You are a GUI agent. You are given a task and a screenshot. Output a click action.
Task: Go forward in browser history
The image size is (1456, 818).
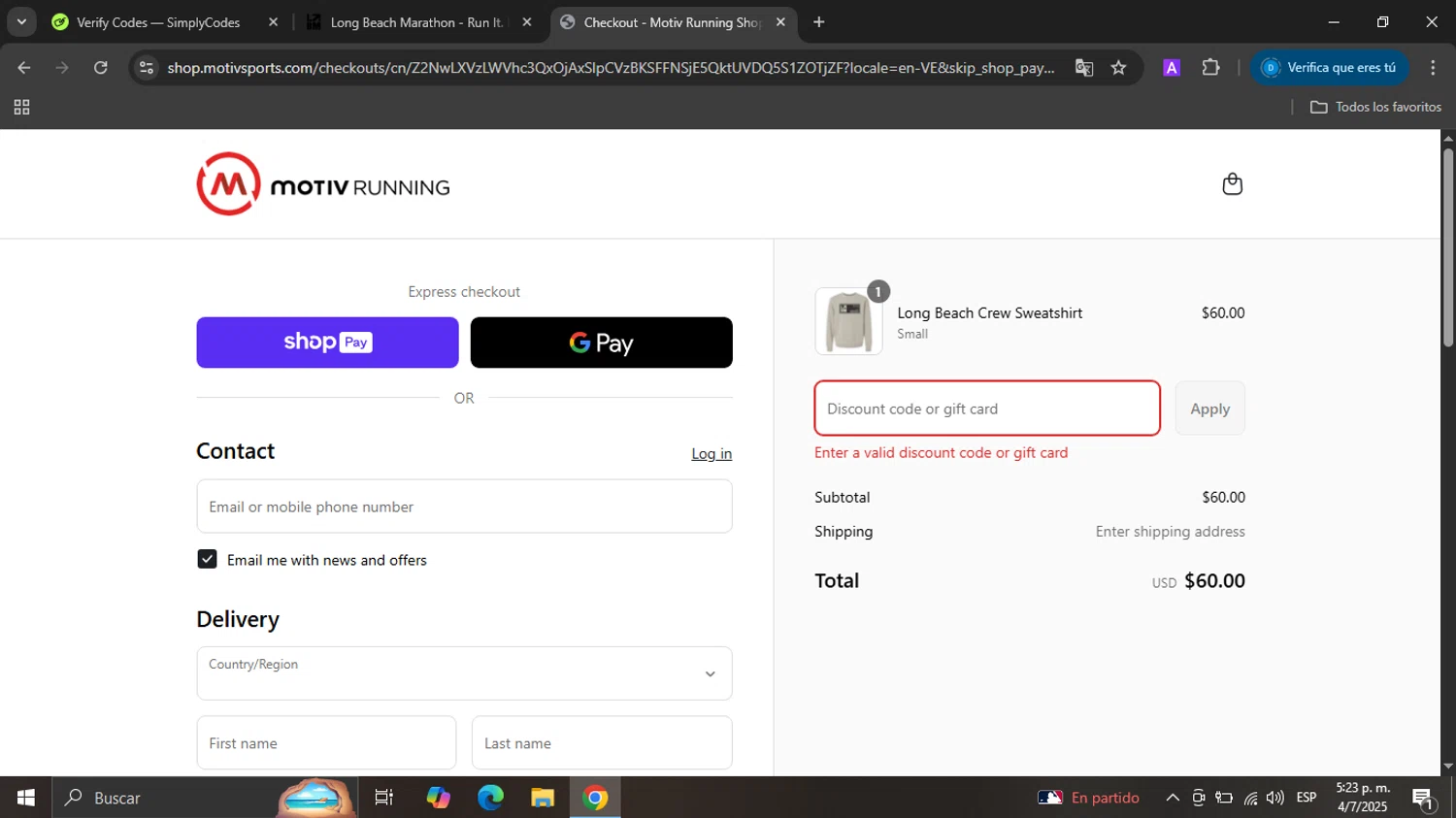click(x=62, y=68)
